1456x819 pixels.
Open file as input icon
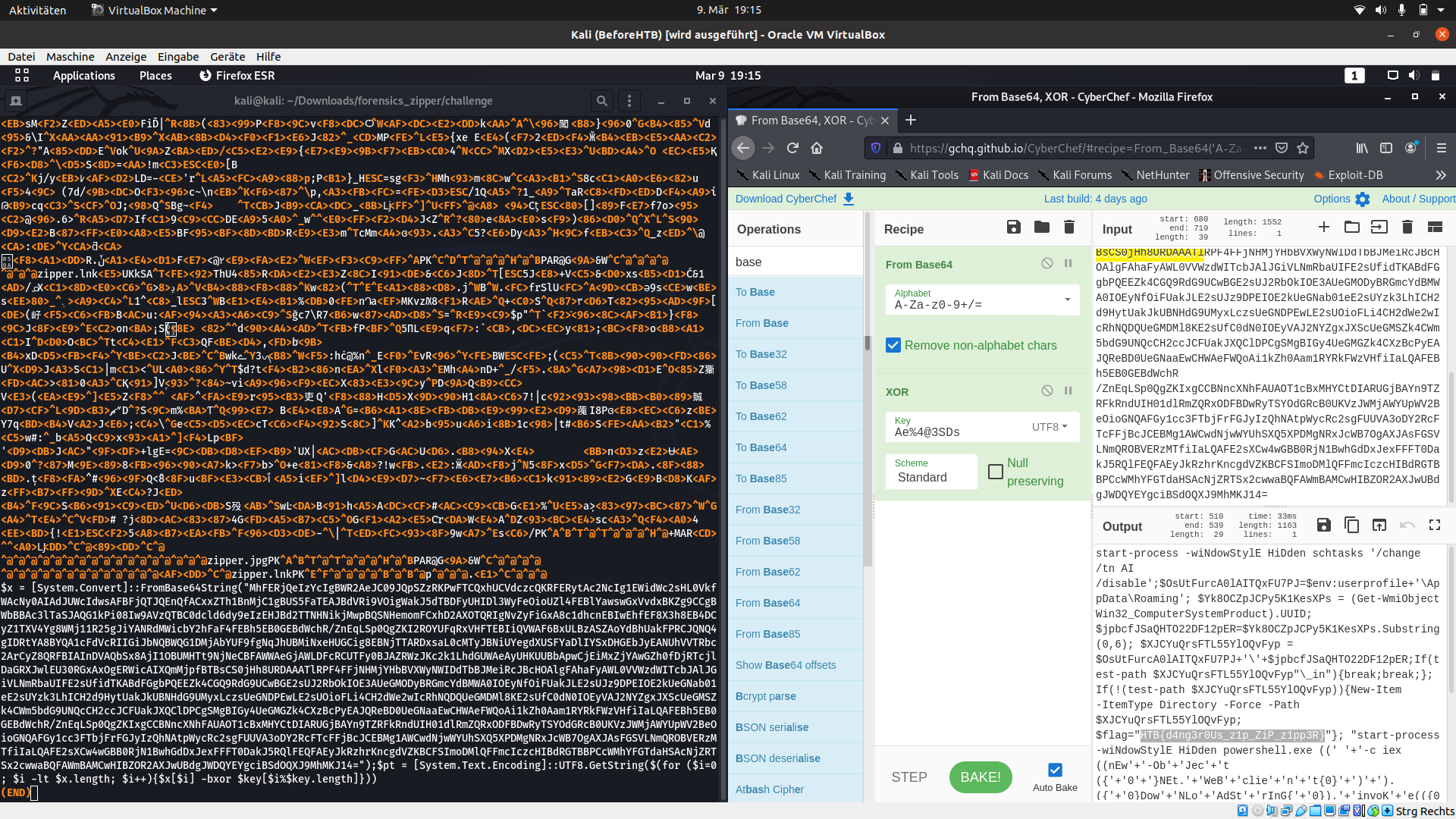[x=1379, y=227]
